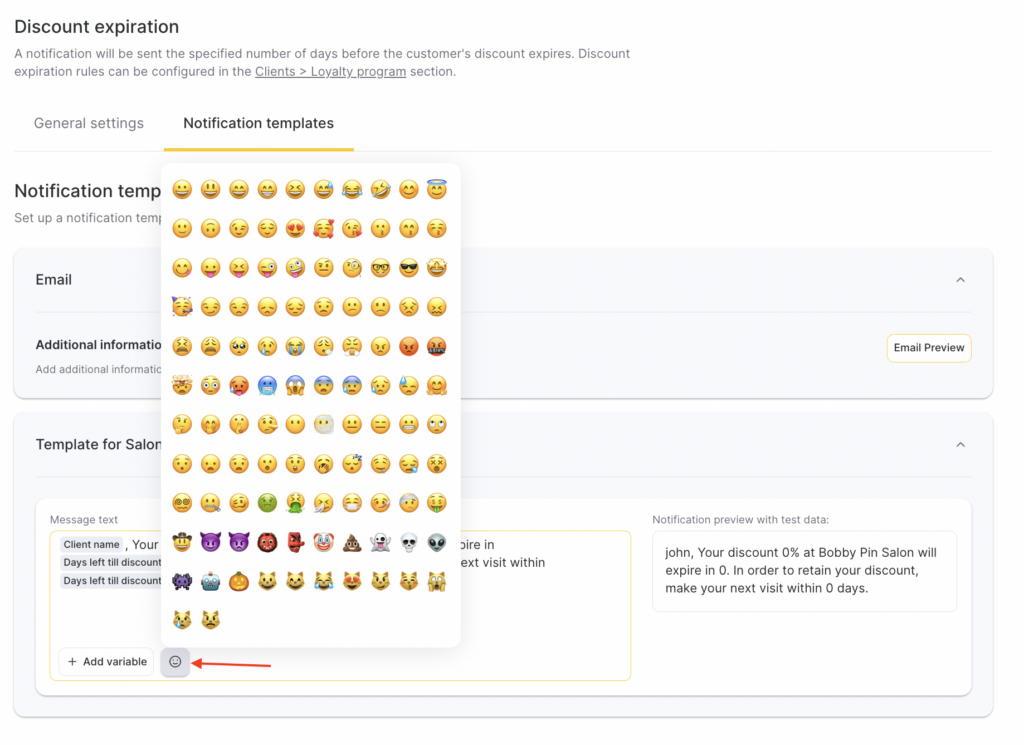
Task: Switch to the General settings tab
Action: 89,124
